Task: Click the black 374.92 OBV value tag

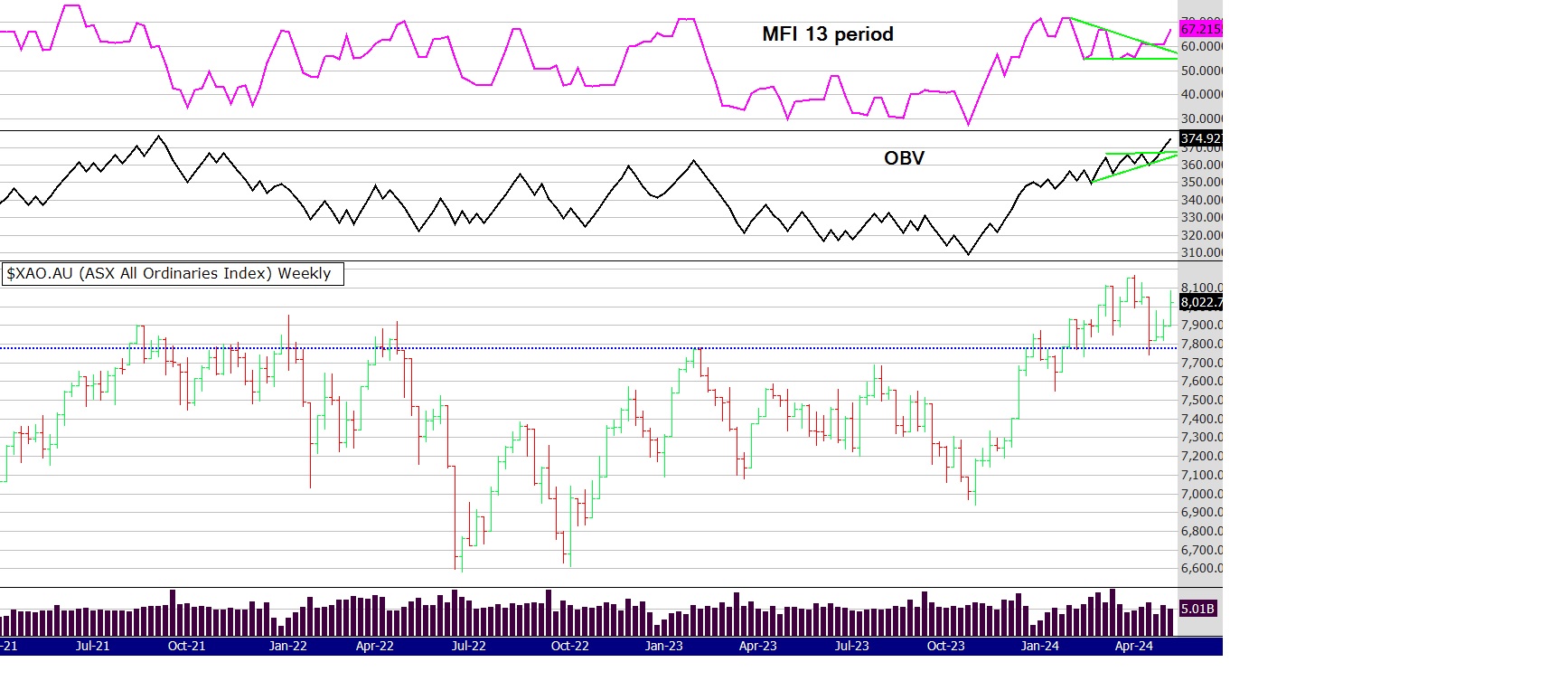Action: click(1201, 138)
